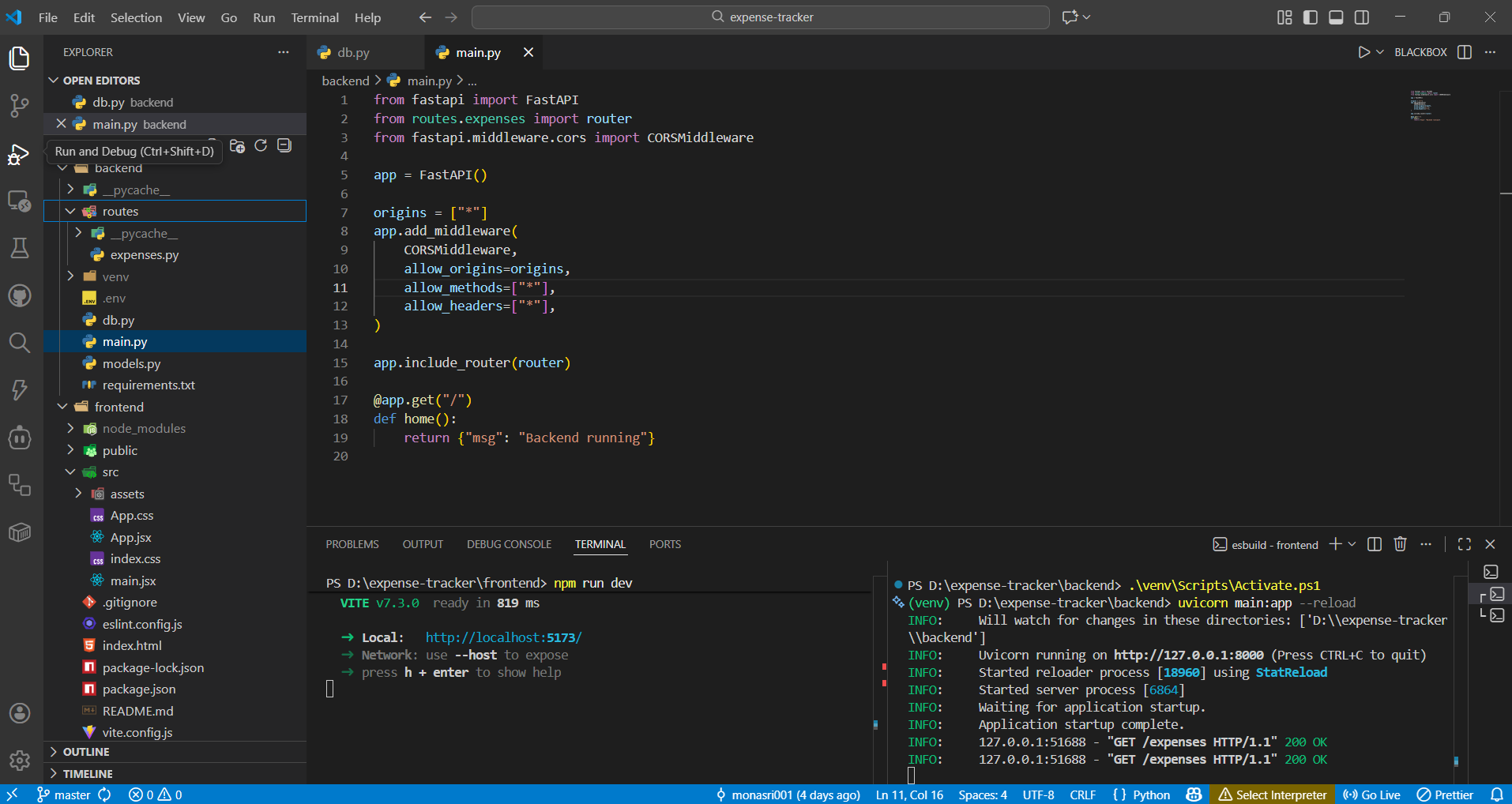Open the Testing flask icon
Image resolution: width=1512 pixels, height=804 pixels.
pos(20,248)
